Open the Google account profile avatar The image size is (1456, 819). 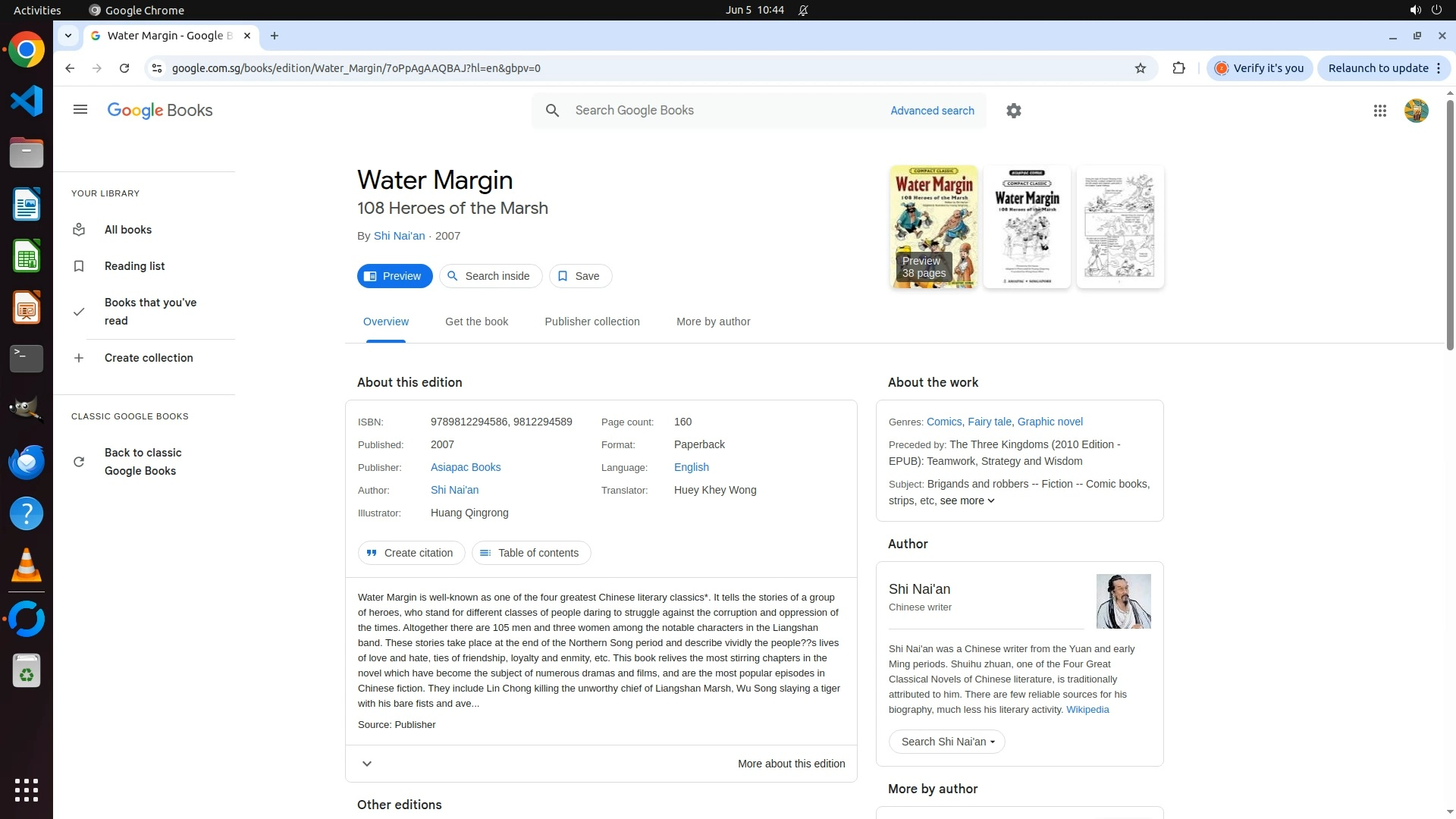[x=1416, y=111]
